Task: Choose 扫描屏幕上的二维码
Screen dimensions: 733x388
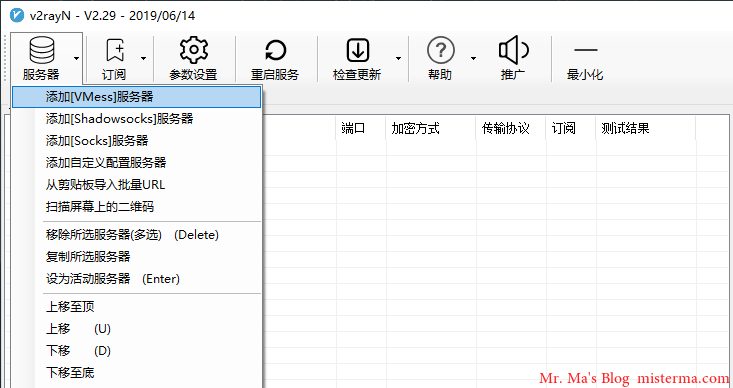Action: coord(137,207)
